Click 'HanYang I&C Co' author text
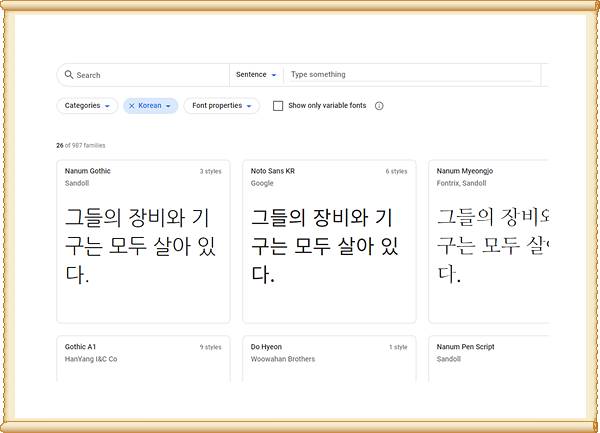The height and width of the screenshot is (433, 600). [91, 359]
